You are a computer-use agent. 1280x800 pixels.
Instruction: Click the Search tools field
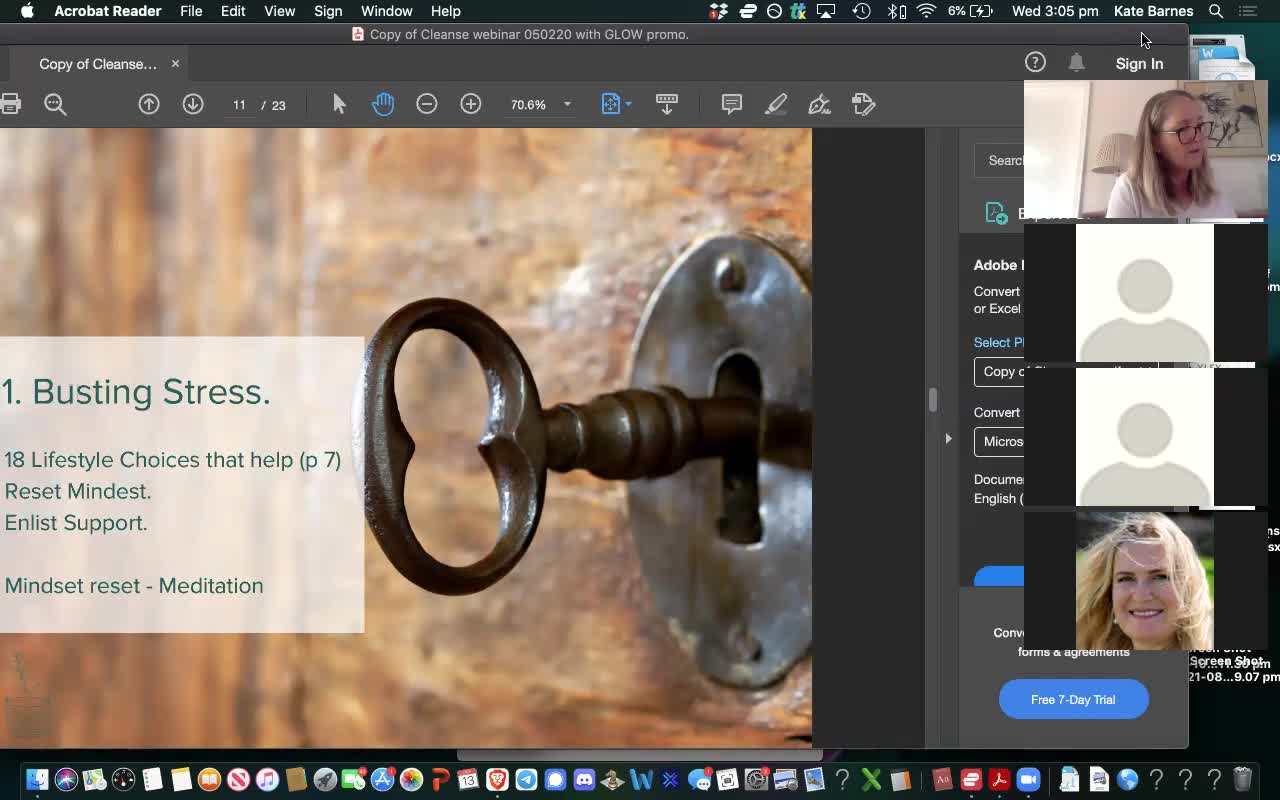(1000, 160)
